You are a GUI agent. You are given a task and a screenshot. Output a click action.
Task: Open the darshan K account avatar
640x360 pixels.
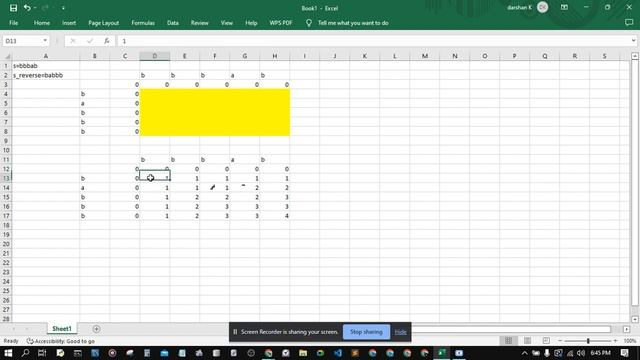pyautogui.click(x=542, y=7)
